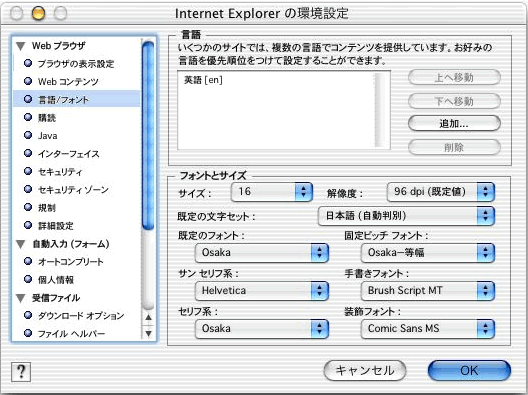
Task: Open the セキュリティ ゾーン pane
Action: click(76, 190)
